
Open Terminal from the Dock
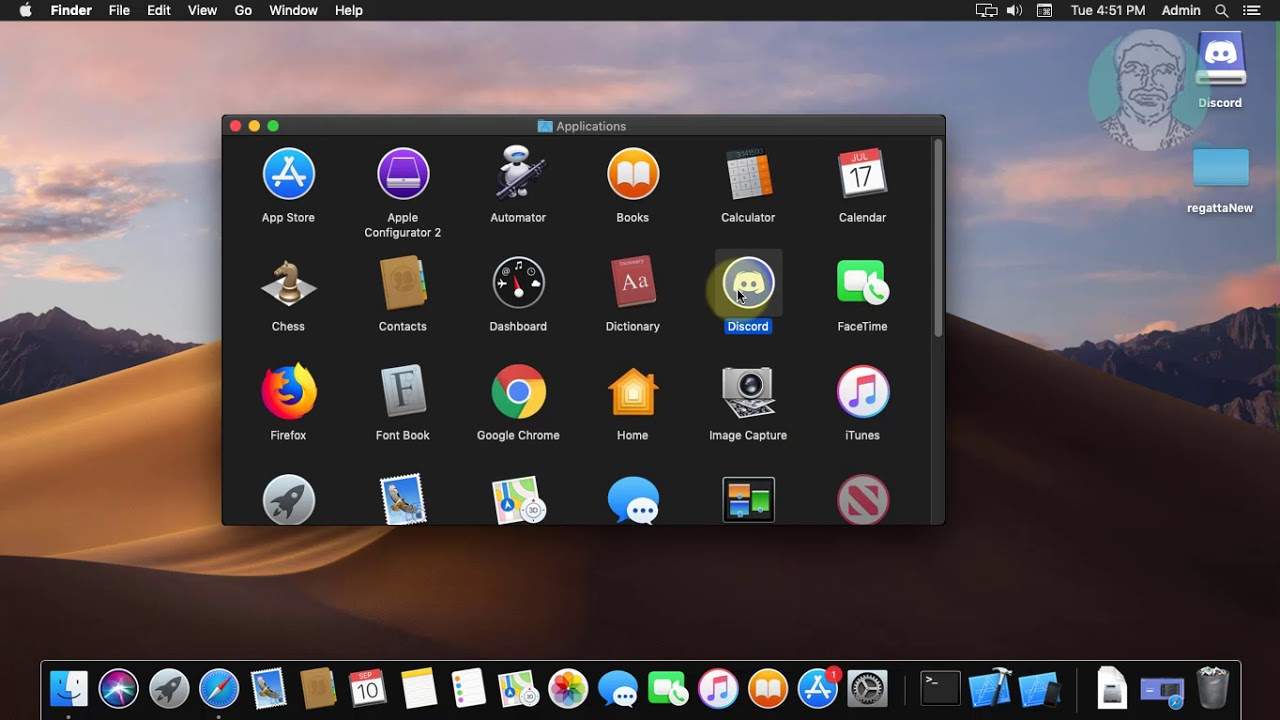940,688
